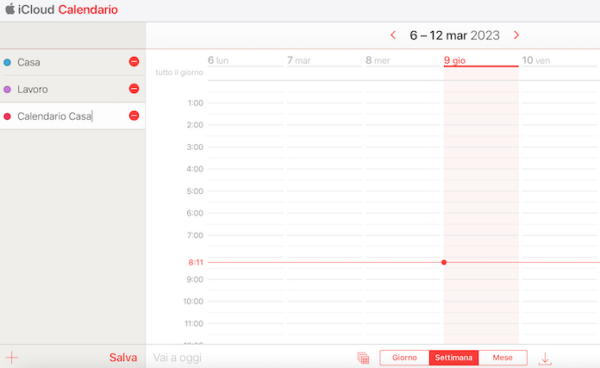
Task: Click the 11:00 hour label
Action: (x=194, y=324)
